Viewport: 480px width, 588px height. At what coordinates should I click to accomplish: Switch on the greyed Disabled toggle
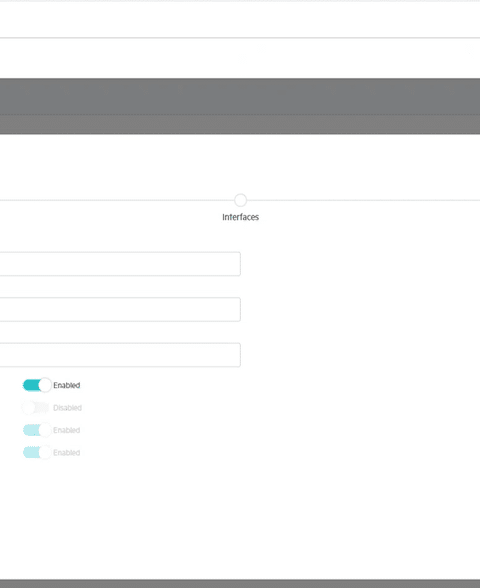pyautogui.click(x=35, y=408)
